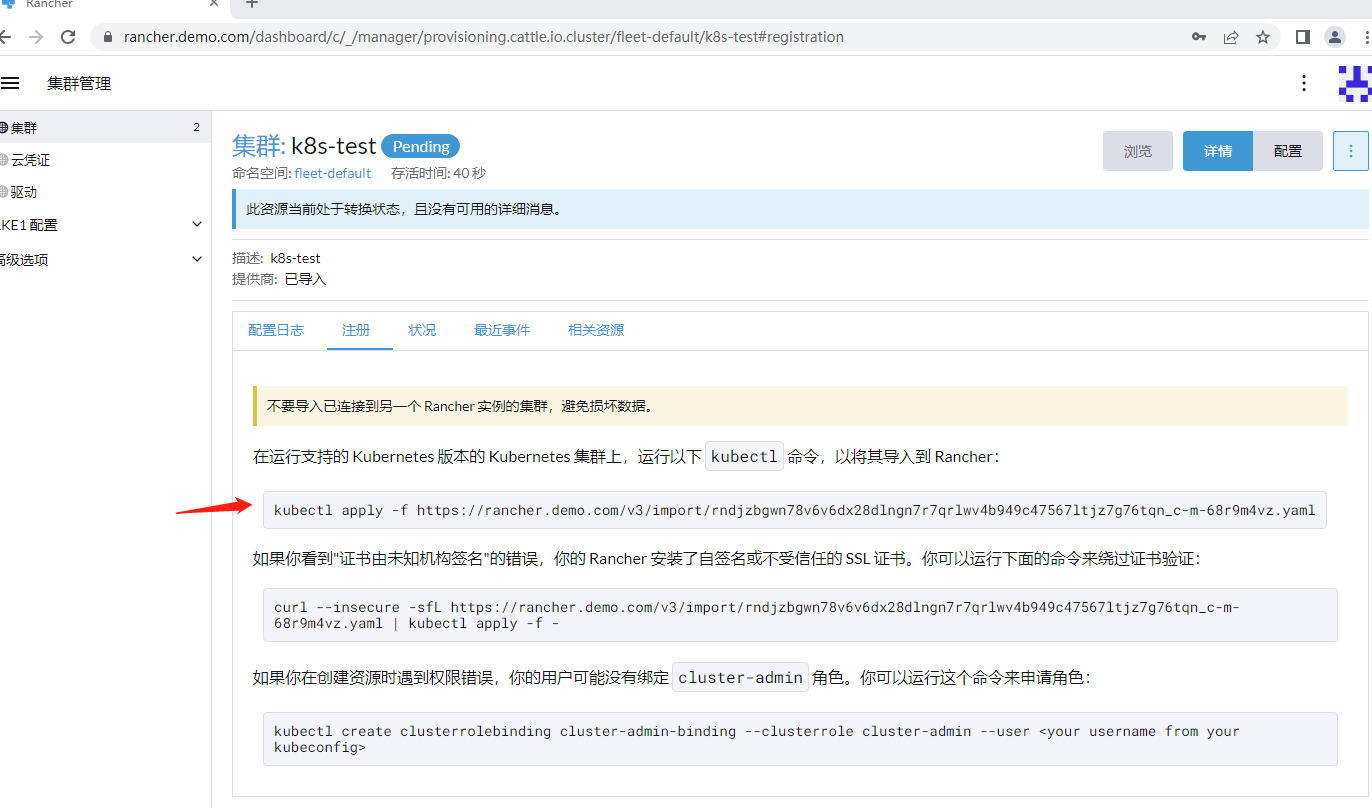Click the inline cluster-admin code label
Screen dimensions: 1372x808
tap(740, 677)
